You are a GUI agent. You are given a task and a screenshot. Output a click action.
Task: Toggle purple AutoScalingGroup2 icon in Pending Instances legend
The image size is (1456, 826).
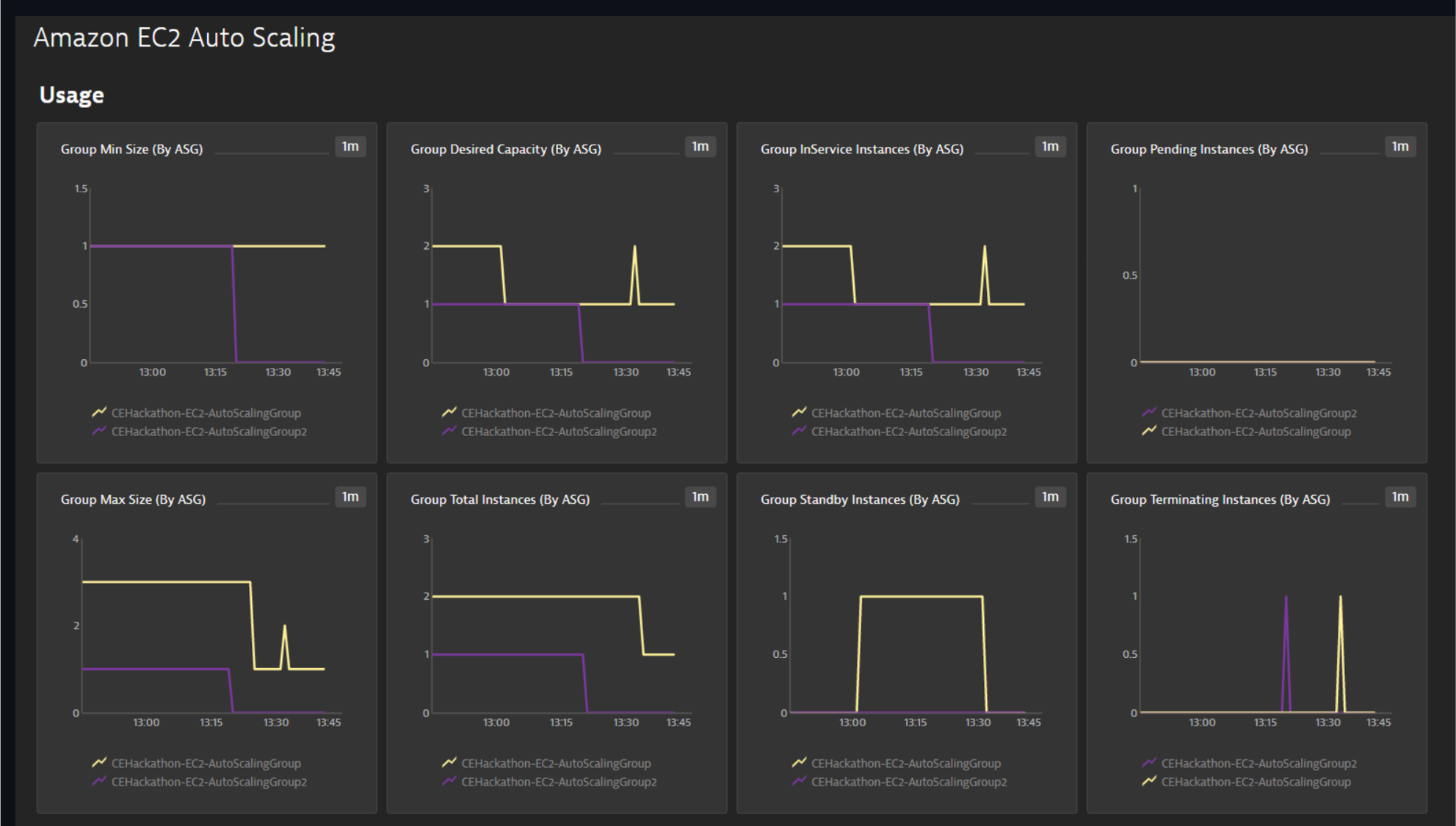[1149, 413]
